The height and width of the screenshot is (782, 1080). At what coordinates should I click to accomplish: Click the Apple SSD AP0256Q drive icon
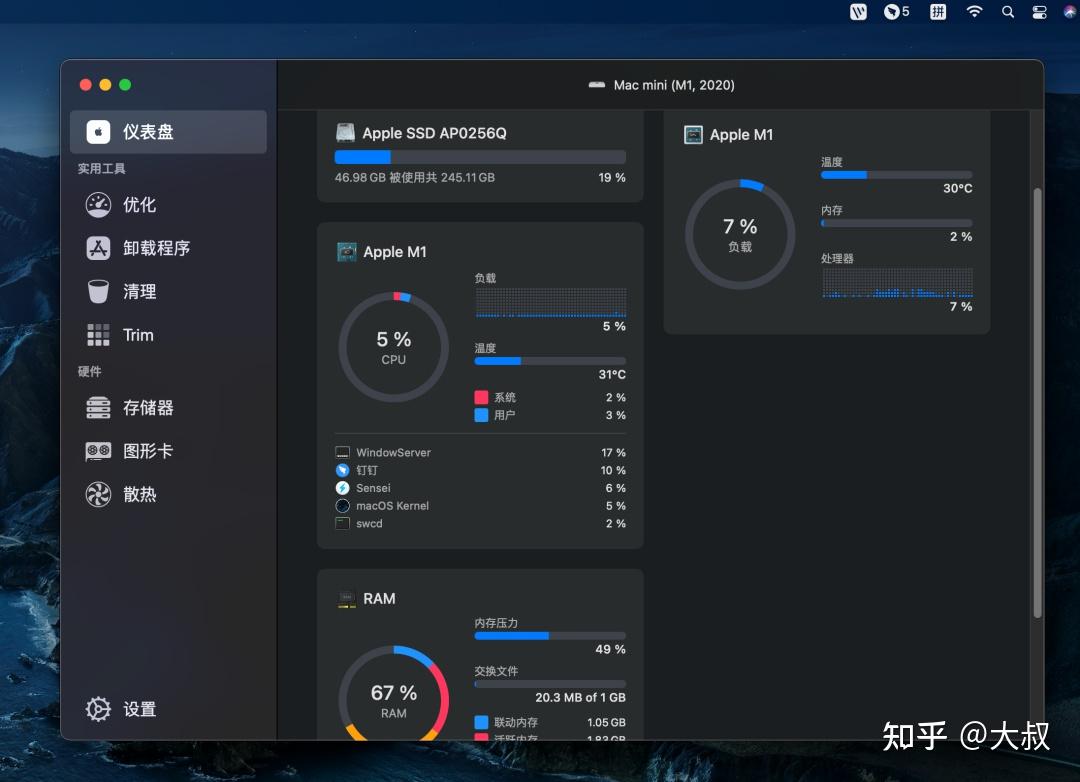[x=345, y=132]
